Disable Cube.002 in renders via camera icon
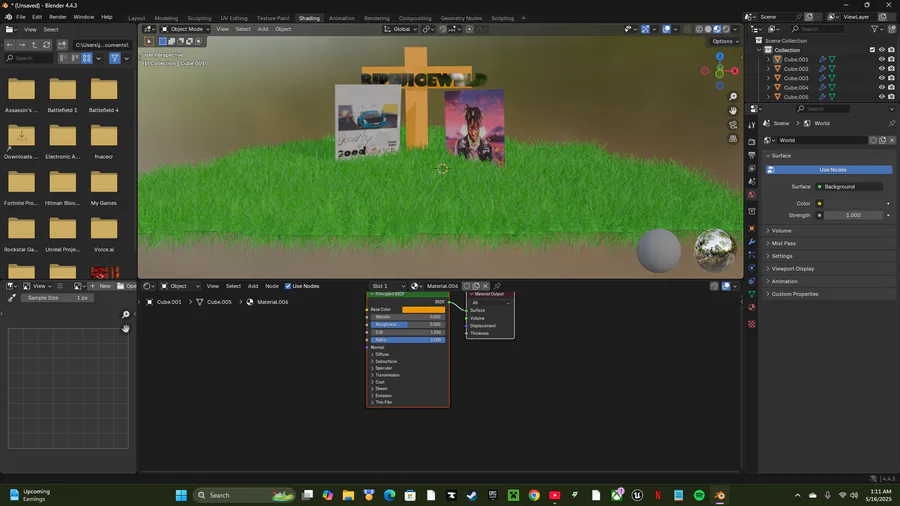Screen dimensions: 900x506 pos(891,69)
